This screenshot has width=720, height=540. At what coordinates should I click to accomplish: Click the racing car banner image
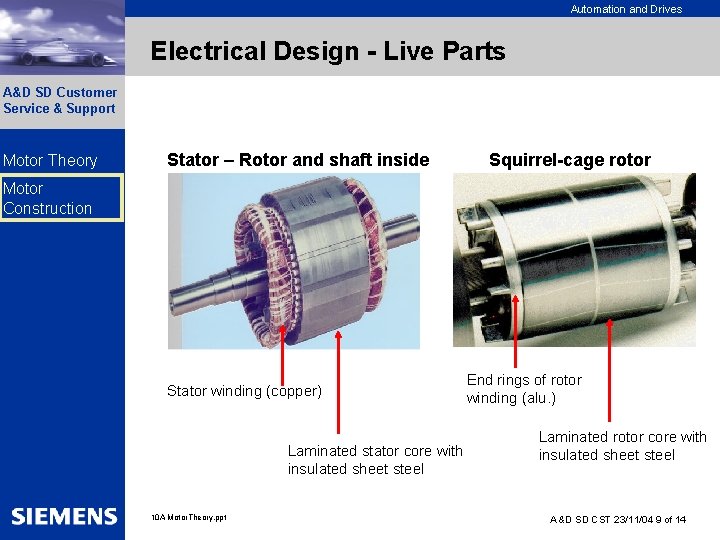[62, 38]
